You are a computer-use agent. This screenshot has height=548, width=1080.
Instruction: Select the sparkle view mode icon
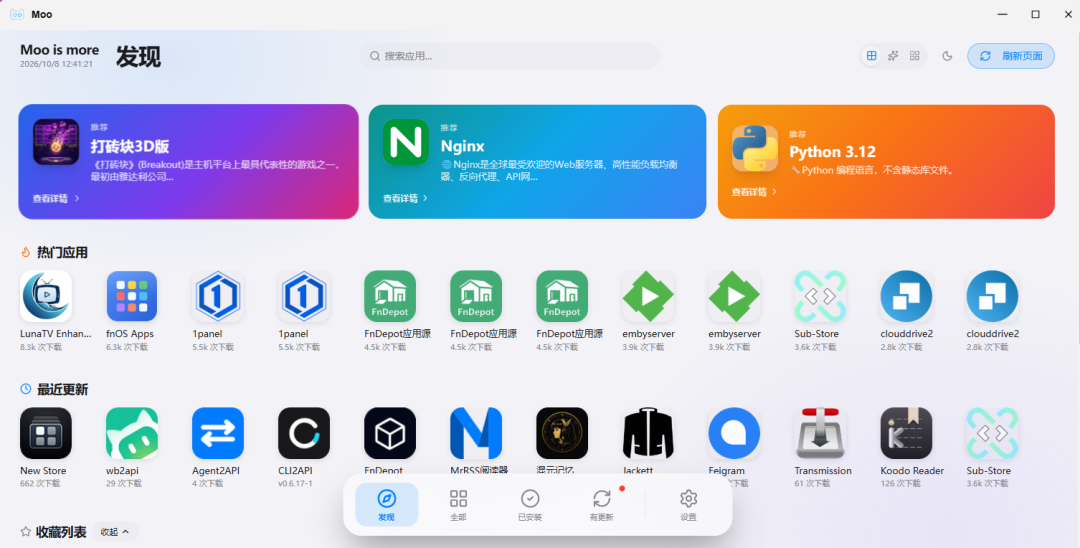click(893, 56)
